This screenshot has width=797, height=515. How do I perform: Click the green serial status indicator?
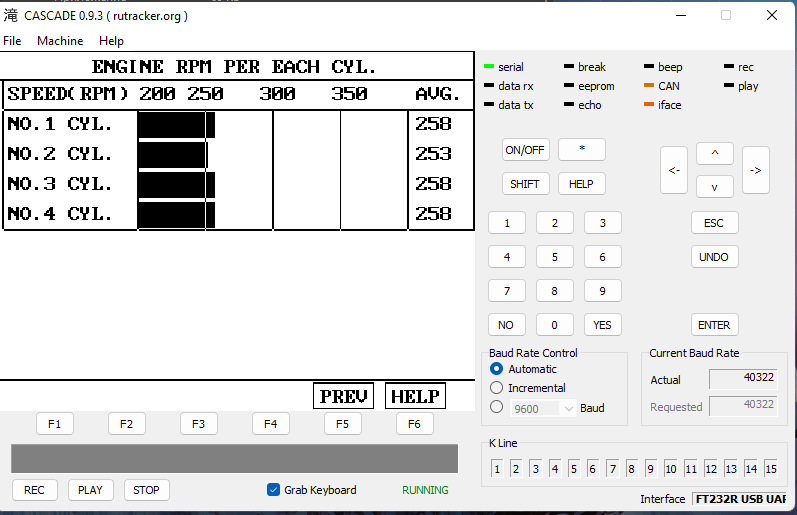click(488, 67)
